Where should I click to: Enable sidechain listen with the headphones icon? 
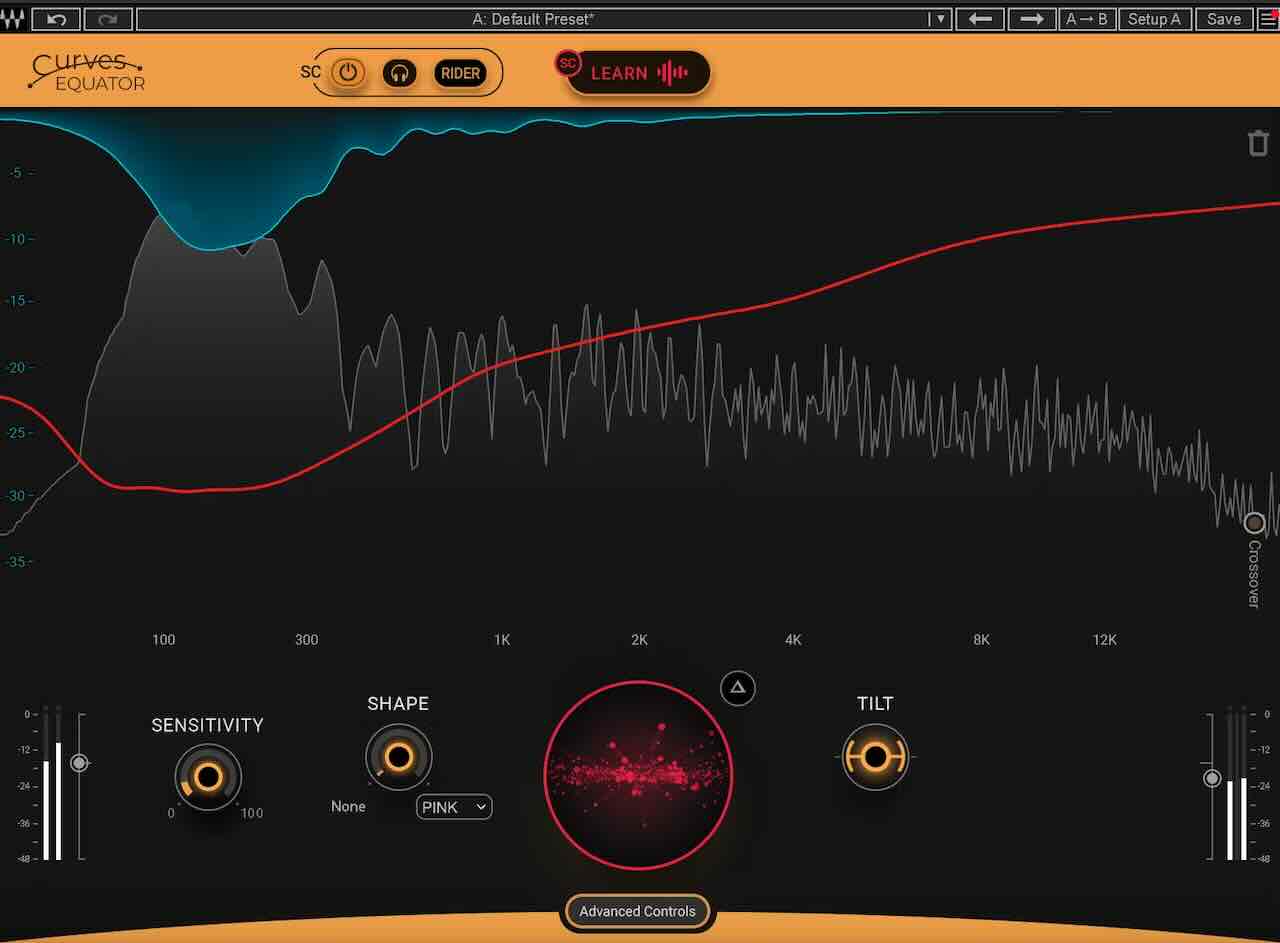[400, 73]
